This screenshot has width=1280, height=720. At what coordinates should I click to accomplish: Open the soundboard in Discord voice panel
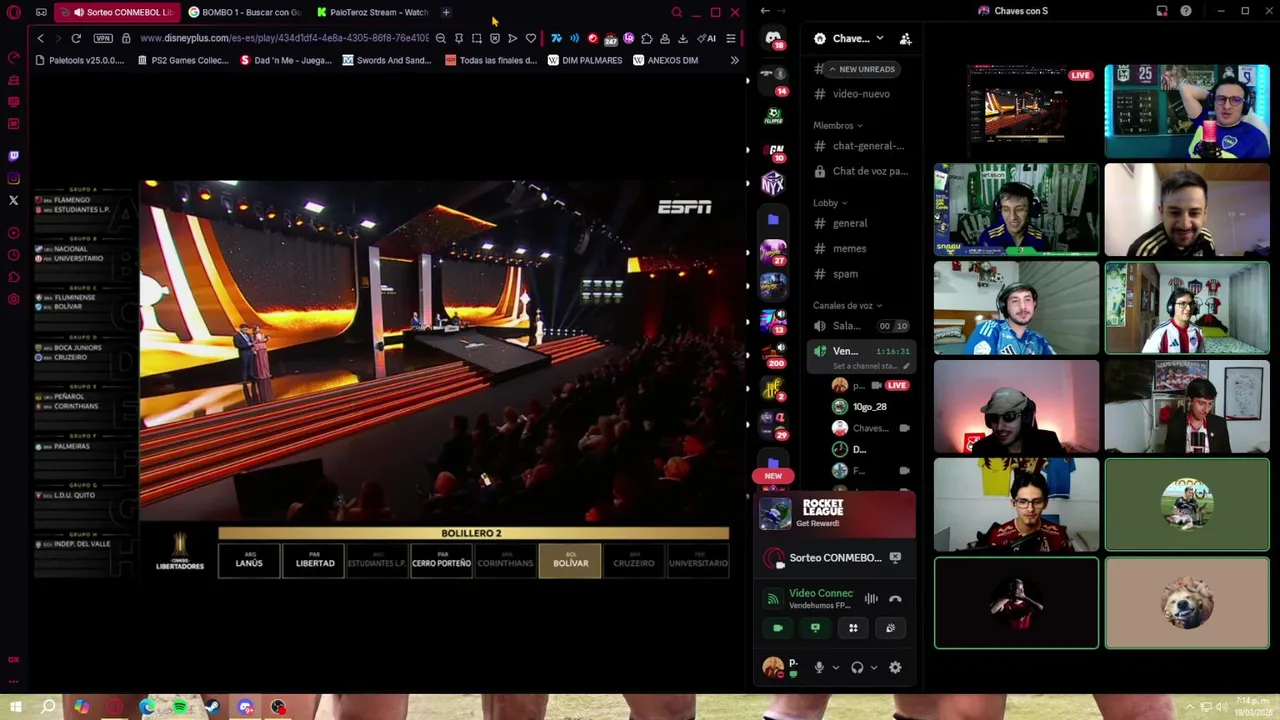coord(890,628)
